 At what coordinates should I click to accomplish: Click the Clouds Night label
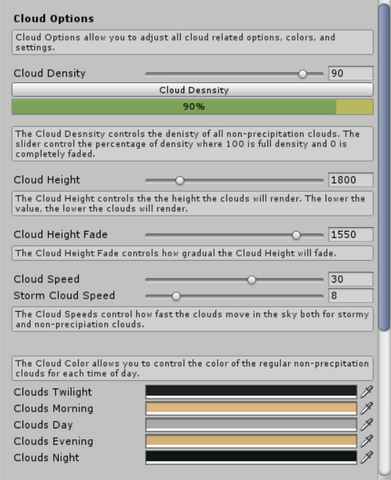click(46, 457)
